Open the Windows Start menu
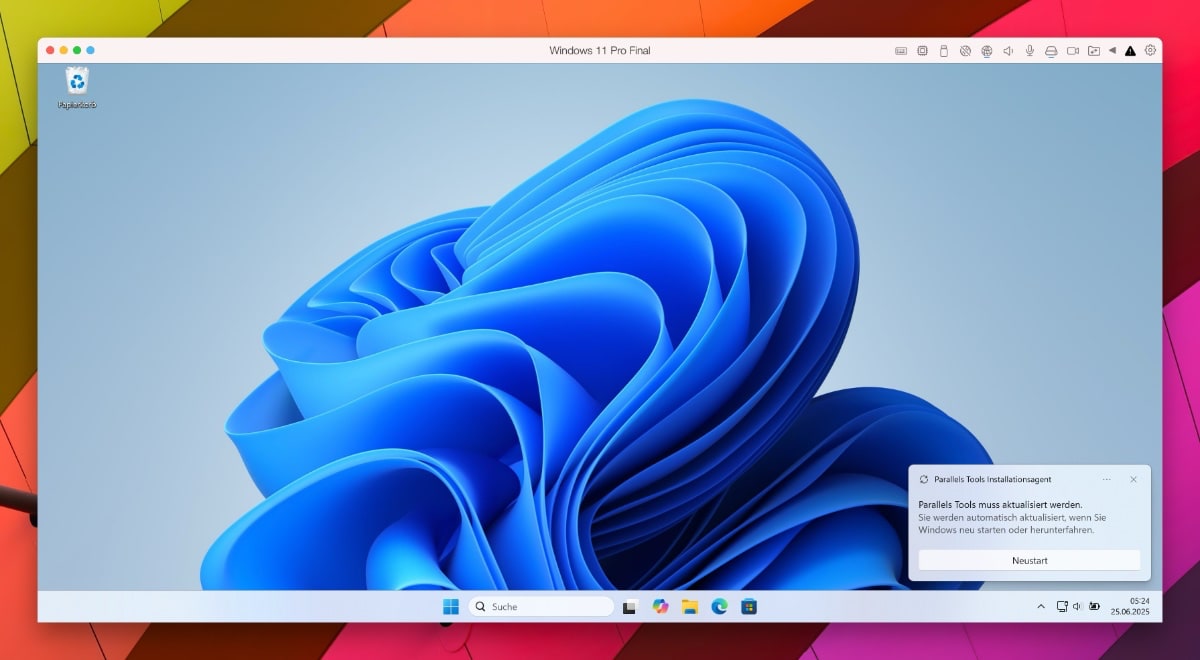The width and height of the screenshot is (1200, 660). pyautogui.click(x=451, y=606)
